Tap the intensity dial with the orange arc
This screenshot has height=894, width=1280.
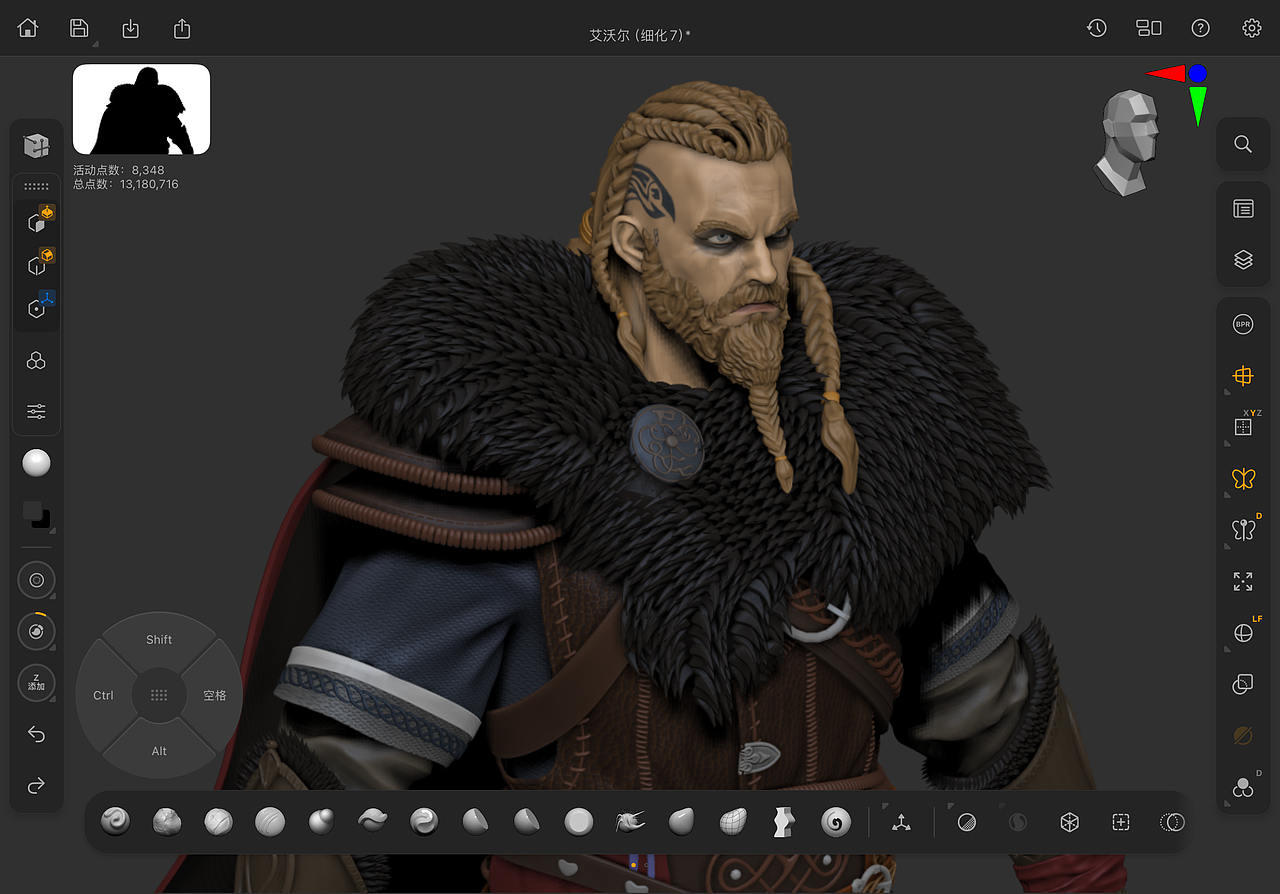coord(36,631)
